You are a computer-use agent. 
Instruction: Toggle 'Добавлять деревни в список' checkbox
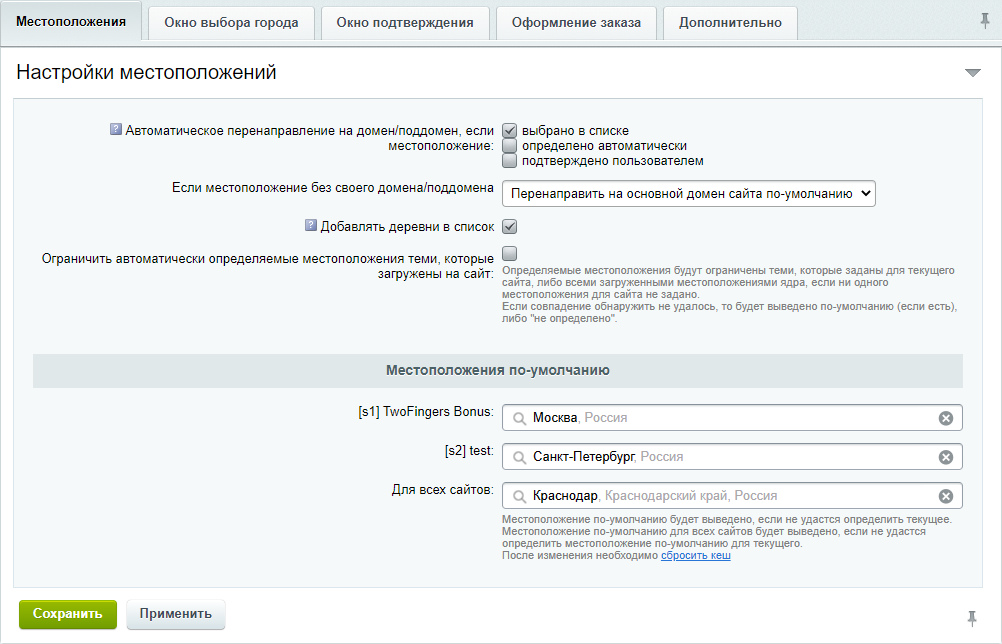[509, 227]
